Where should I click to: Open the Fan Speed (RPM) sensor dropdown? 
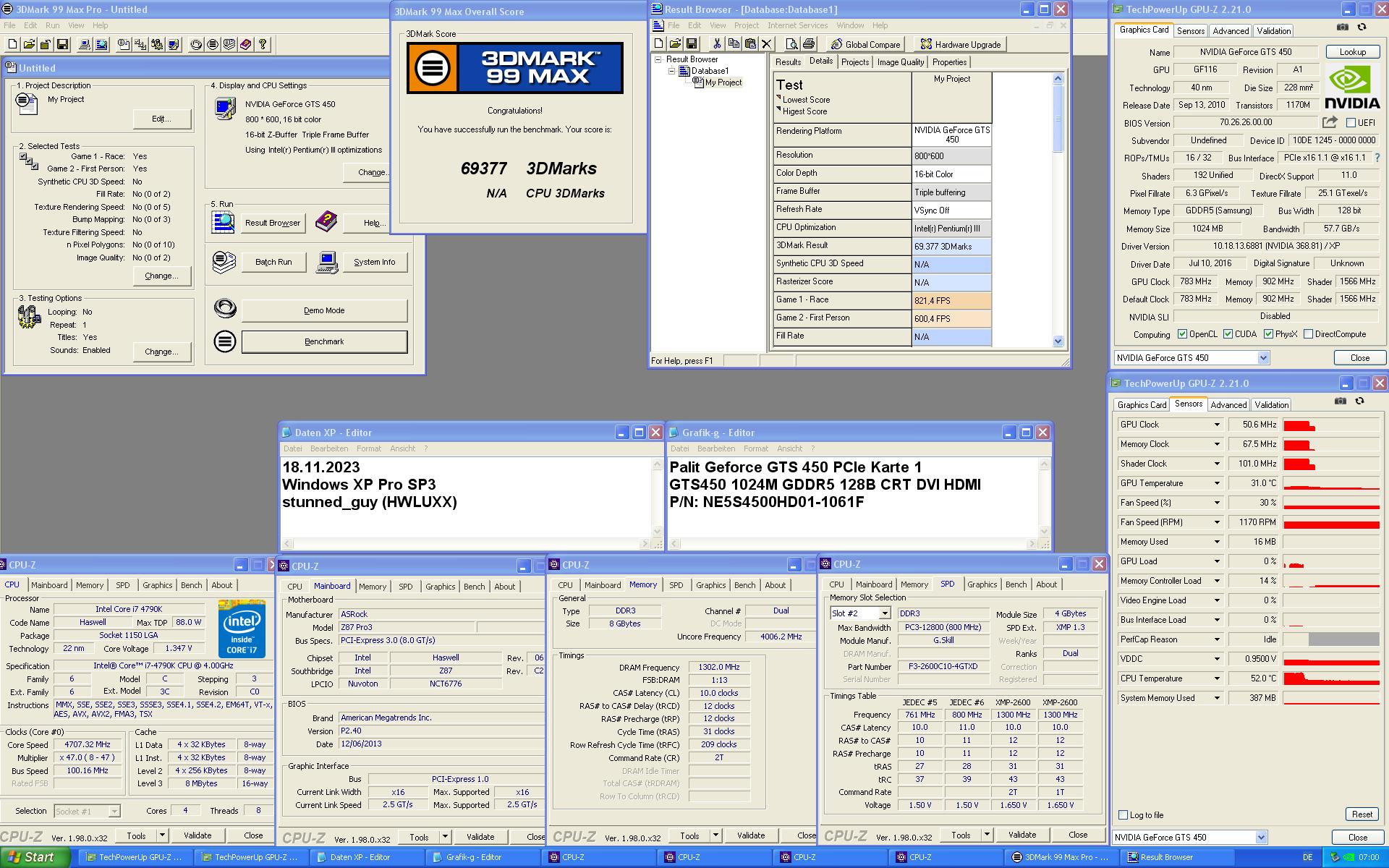tap(1217, 522)
